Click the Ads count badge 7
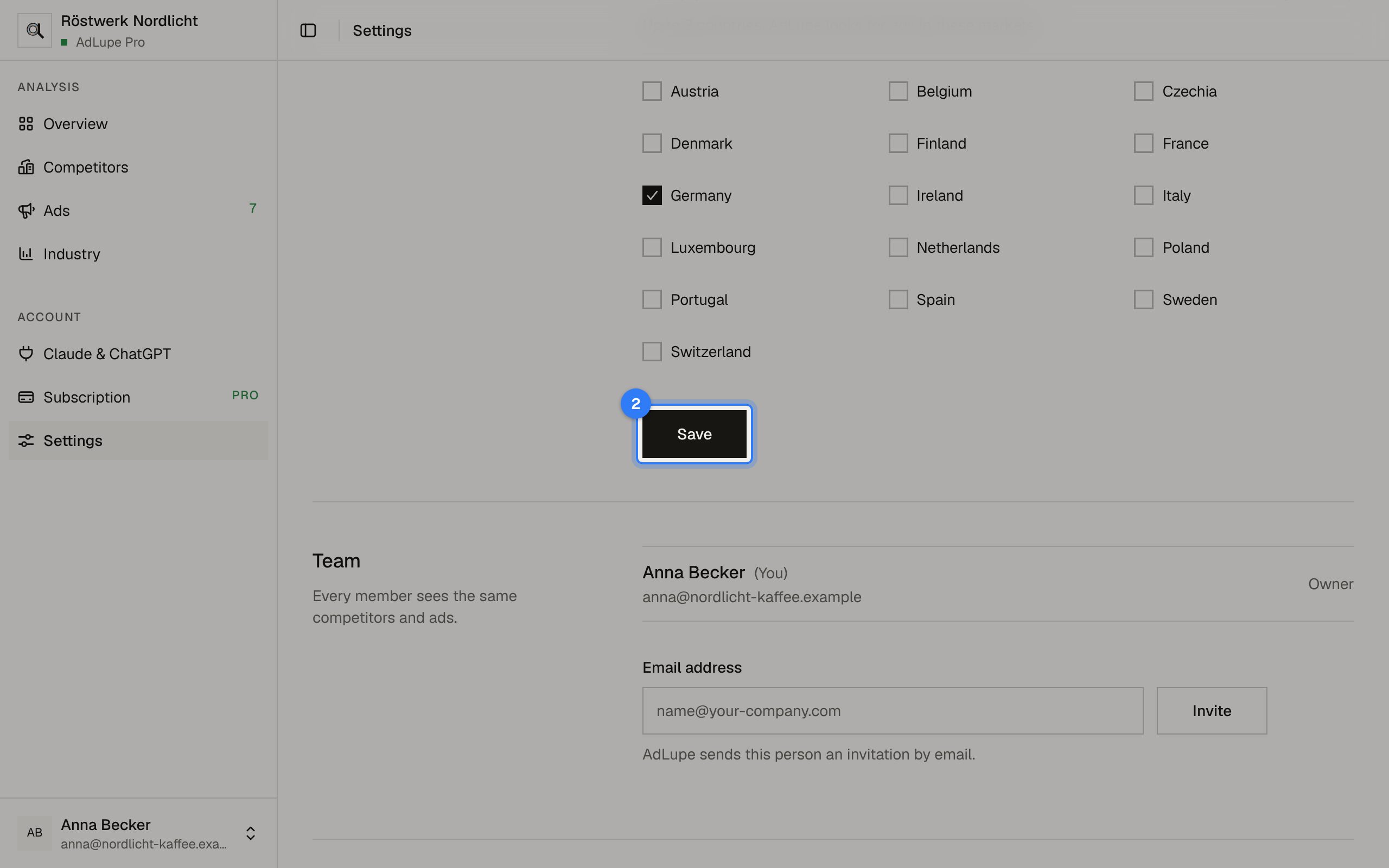Viewport: 1389px width, 868px height. pos(252,208)
